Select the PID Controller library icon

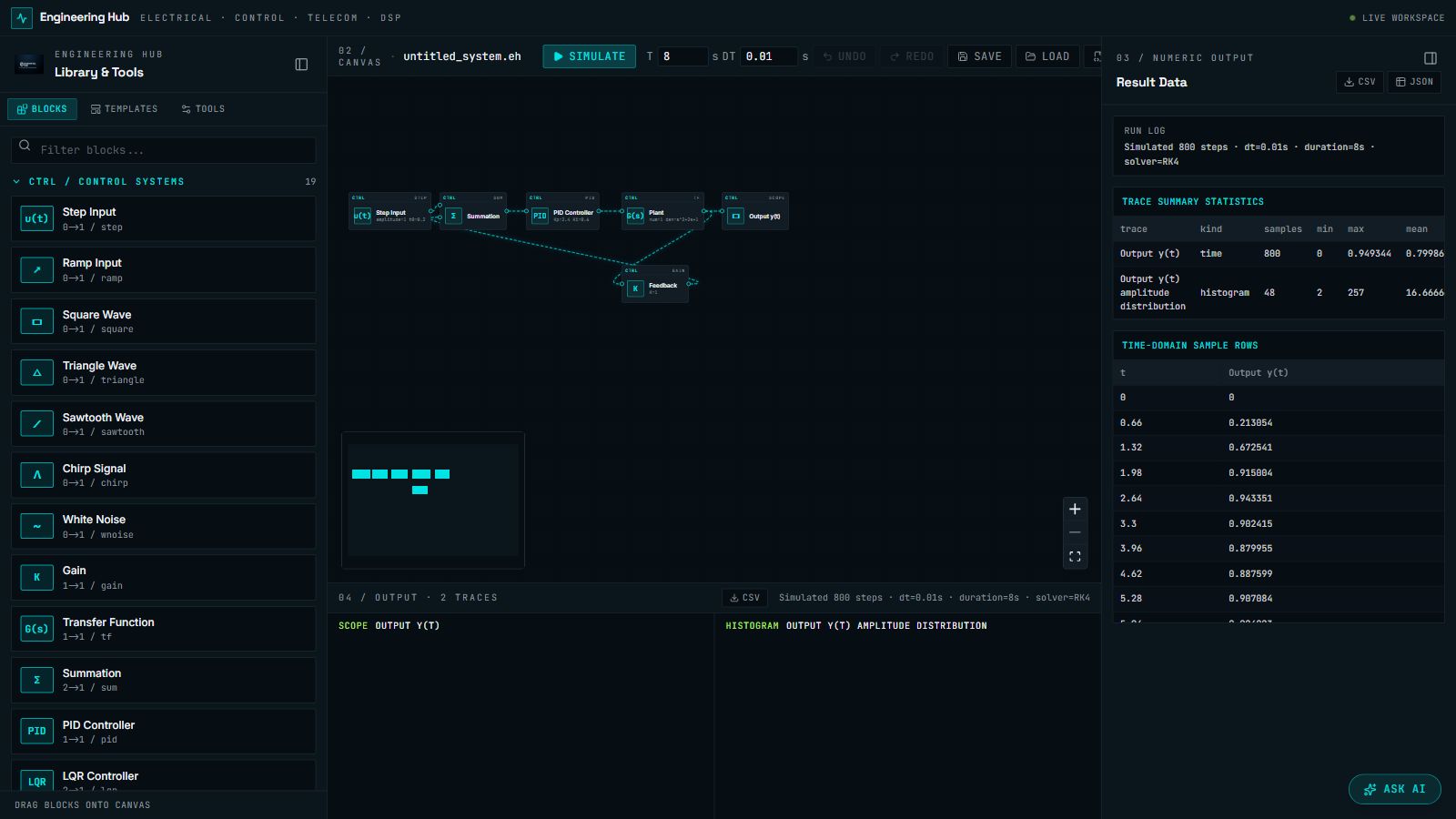click(36, 732)
